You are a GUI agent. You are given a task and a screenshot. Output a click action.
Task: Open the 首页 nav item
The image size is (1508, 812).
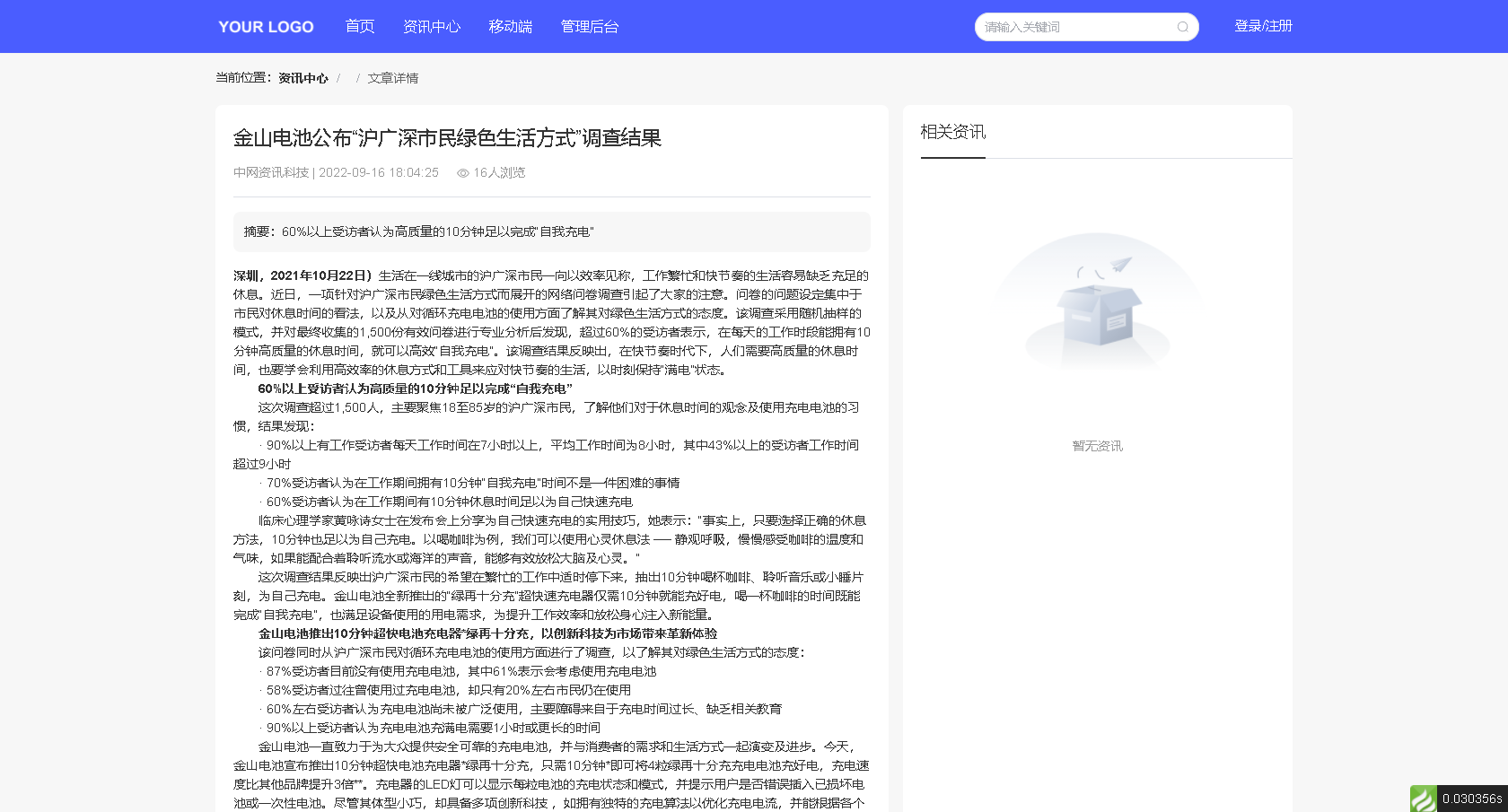tap(360, 27)
